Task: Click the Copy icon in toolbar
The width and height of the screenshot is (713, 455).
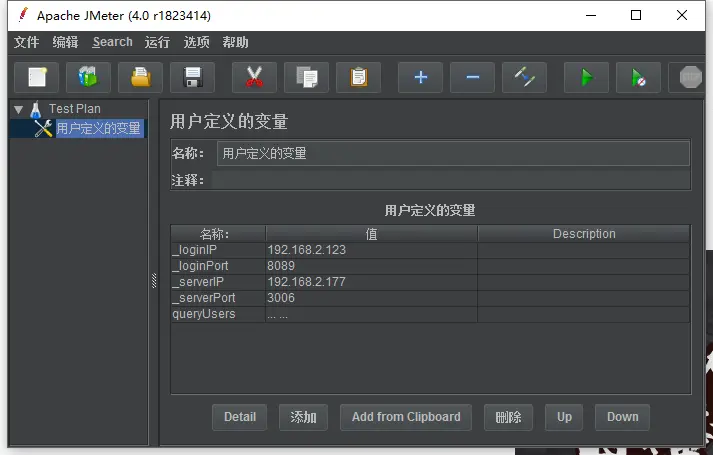Action: 306,77
